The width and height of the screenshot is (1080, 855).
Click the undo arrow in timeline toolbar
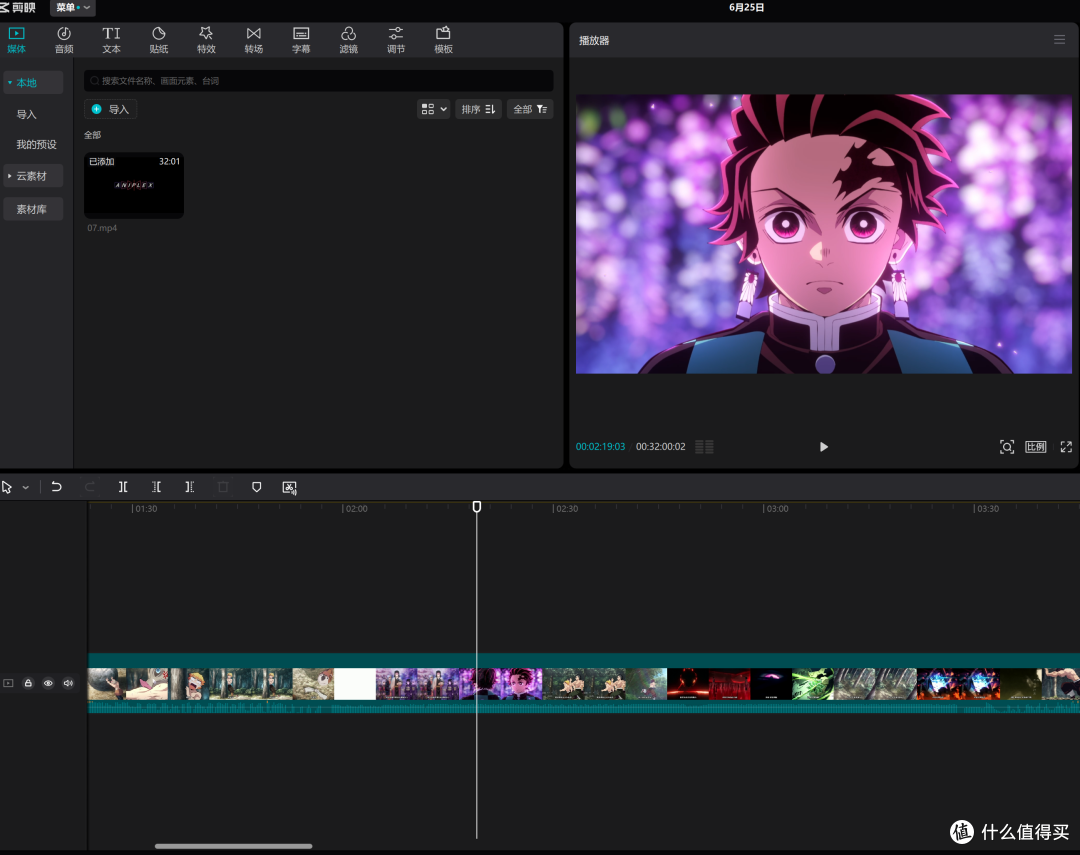click(x=56, y=487)
